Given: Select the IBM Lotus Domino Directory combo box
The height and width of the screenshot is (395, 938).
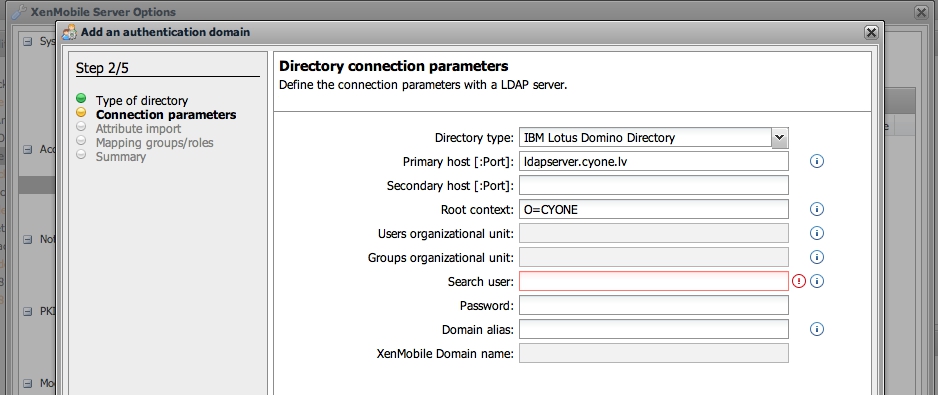Looking at the screenshot, I should click(653, 138).
